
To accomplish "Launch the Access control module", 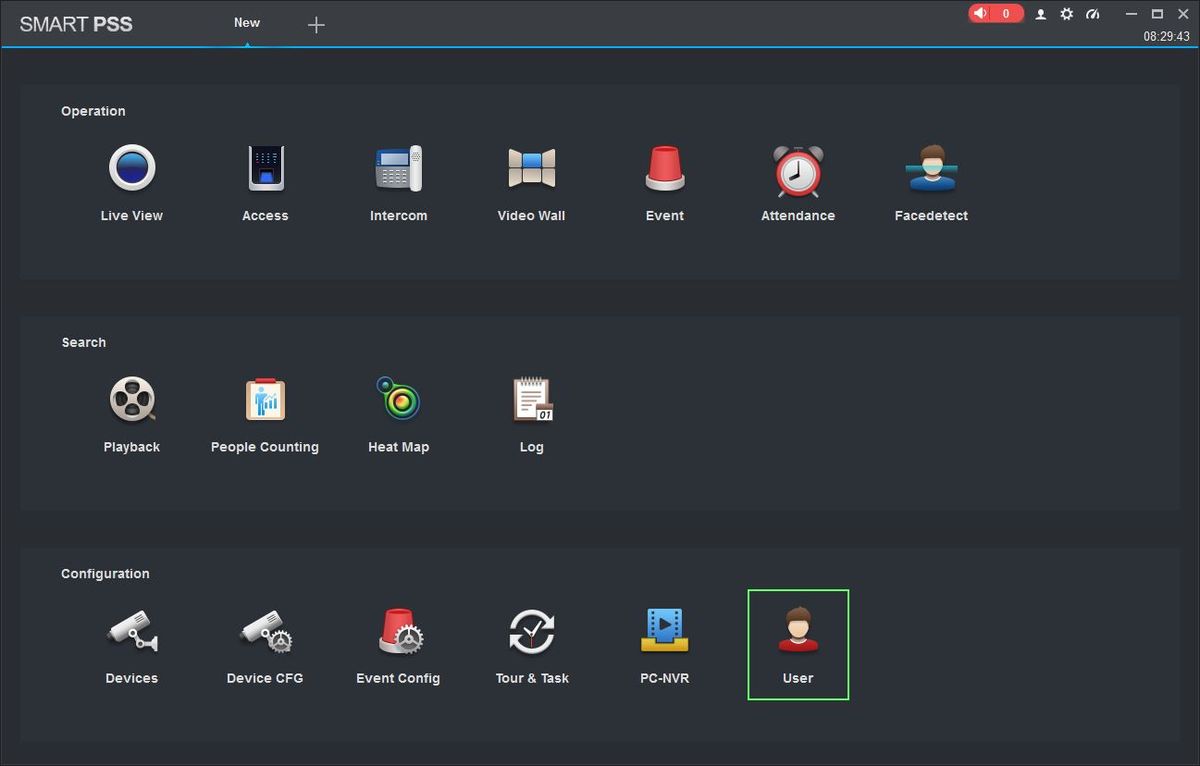I will [x=265, y=169].
